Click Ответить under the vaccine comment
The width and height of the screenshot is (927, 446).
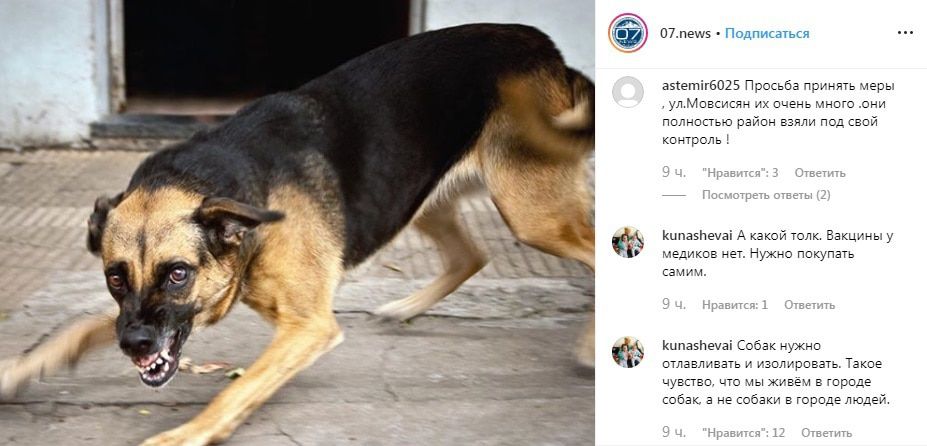tap(809, 305)
